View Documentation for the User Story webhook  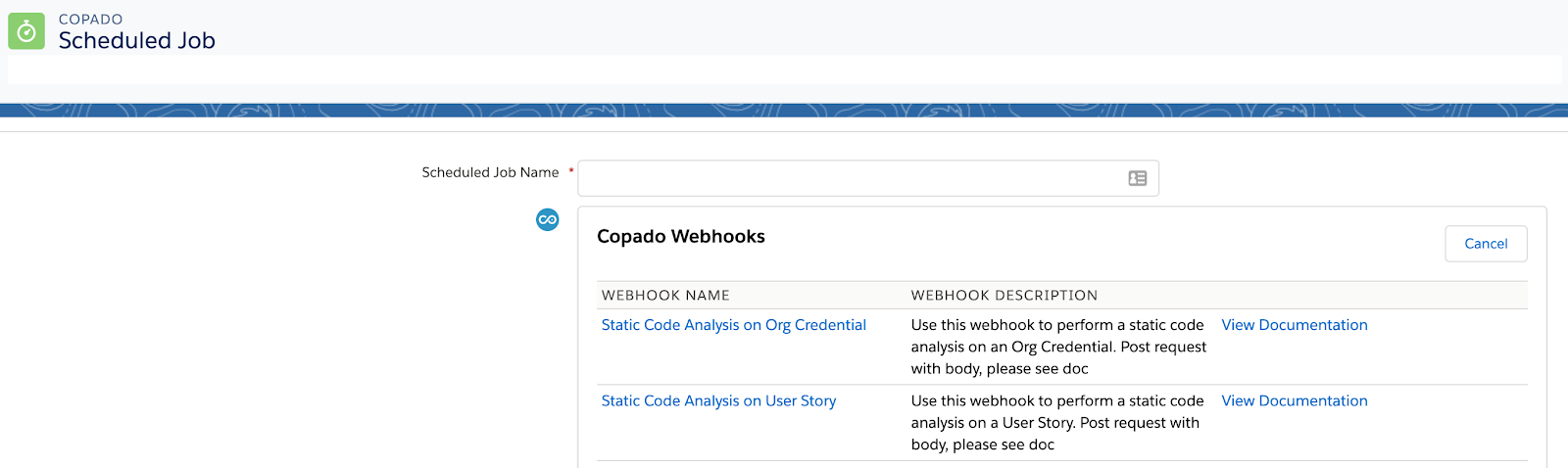[x=1294, y=400]
